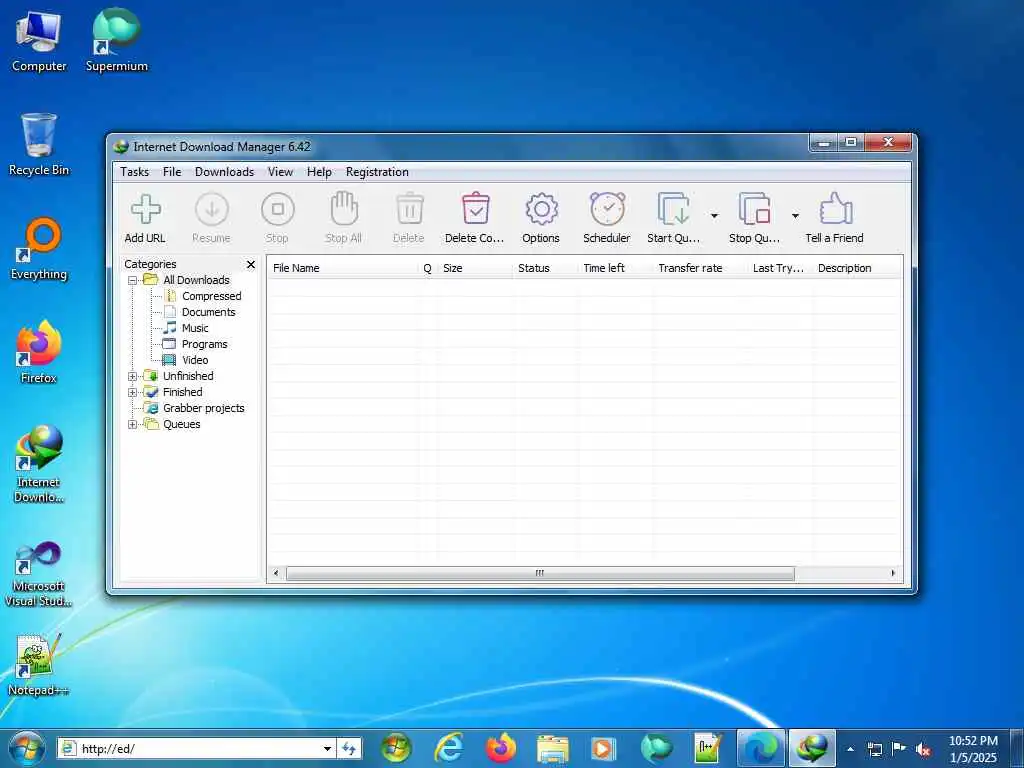Select the Computer desktop icon
Image resolution: width=1024 pixels, height=768 pixels.
click(x=39, y=41)
